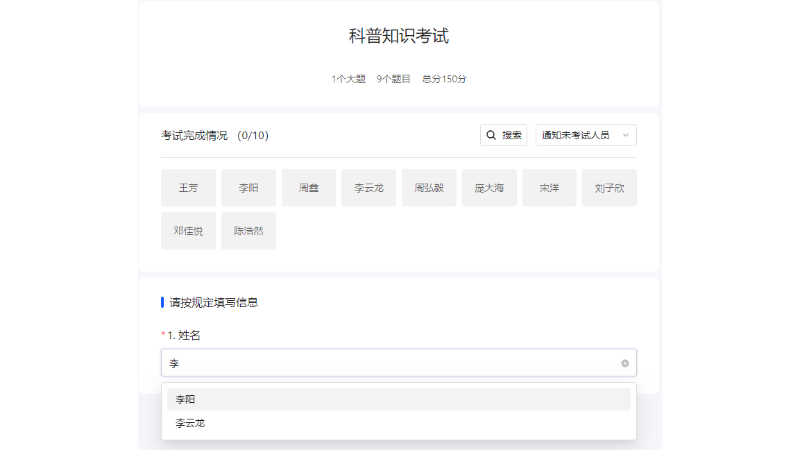The width and height of the screenshot is (800, 450).
Task: Select the 李阳 name card
Action: point(248,188)
